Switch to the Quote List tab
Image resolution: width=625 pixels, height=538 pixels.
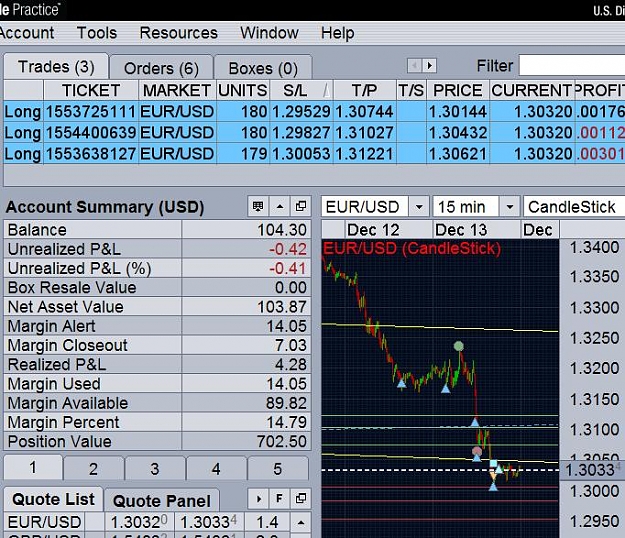[53, 499]
